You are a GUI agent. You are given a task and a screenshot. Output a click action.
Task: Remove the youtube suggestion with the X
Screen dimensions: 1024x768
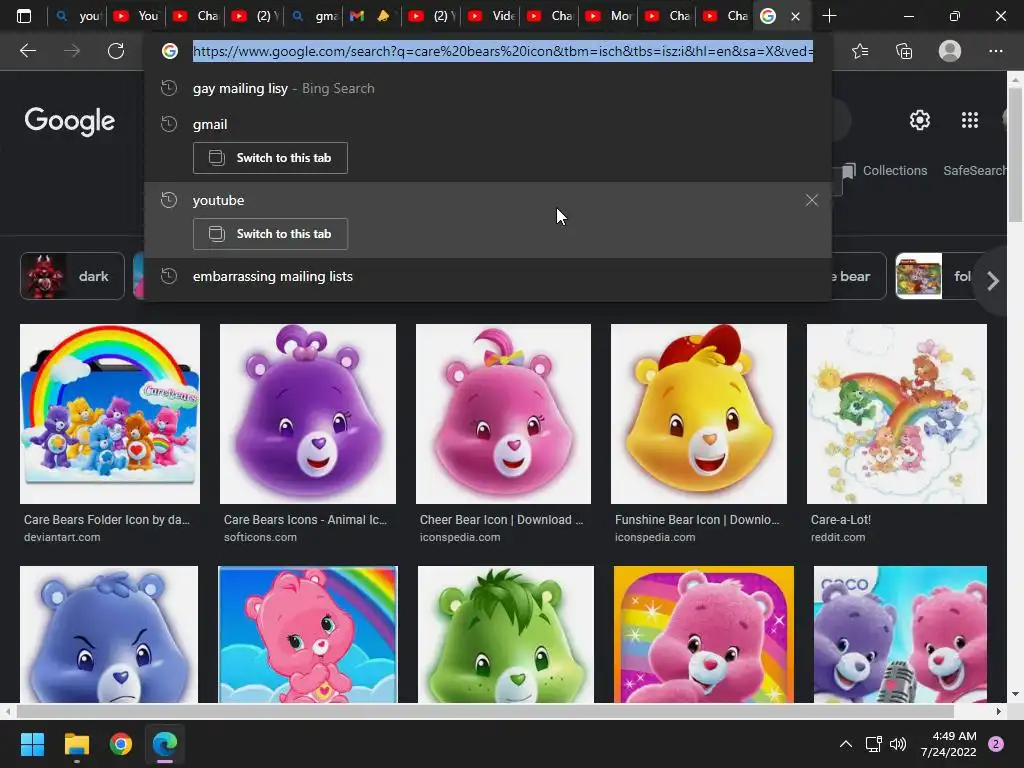click(811, 200)
